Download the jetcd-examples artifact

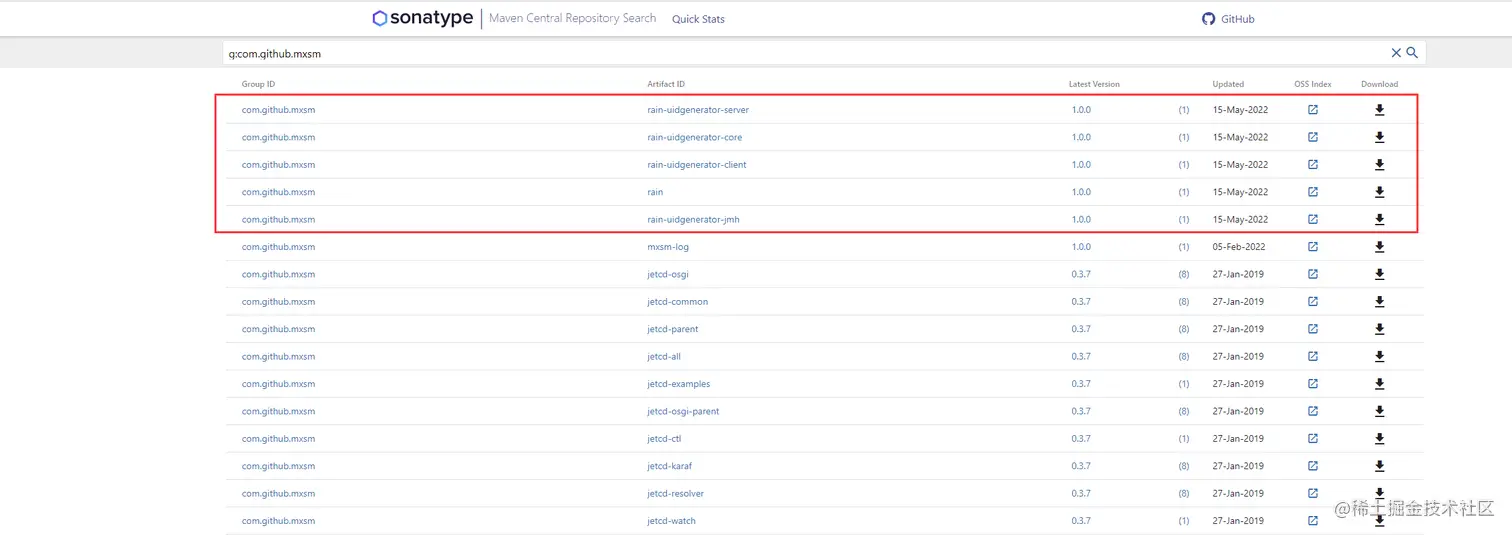pos(1379,384)
